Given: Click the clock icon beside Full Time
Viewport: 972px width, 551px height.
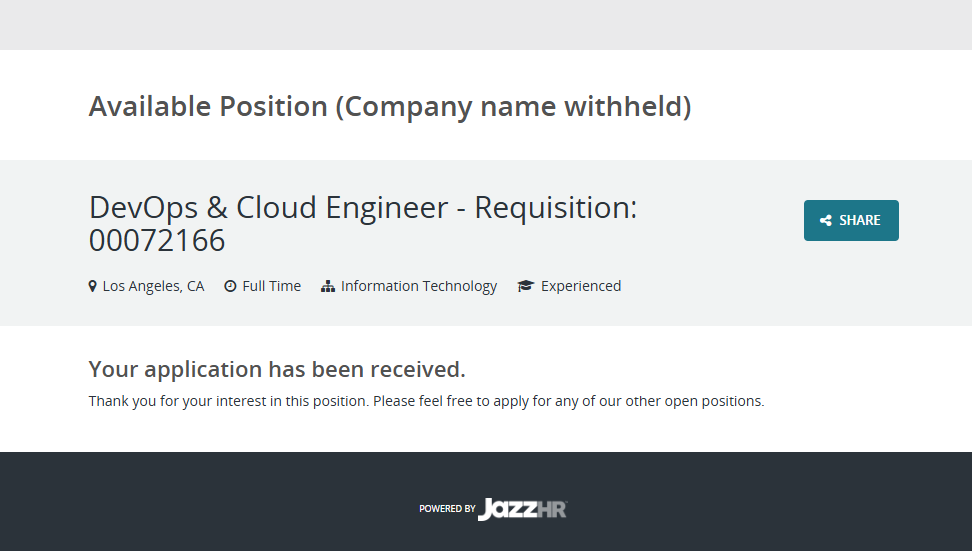Looking at the screenshot, I should [230, 286].
